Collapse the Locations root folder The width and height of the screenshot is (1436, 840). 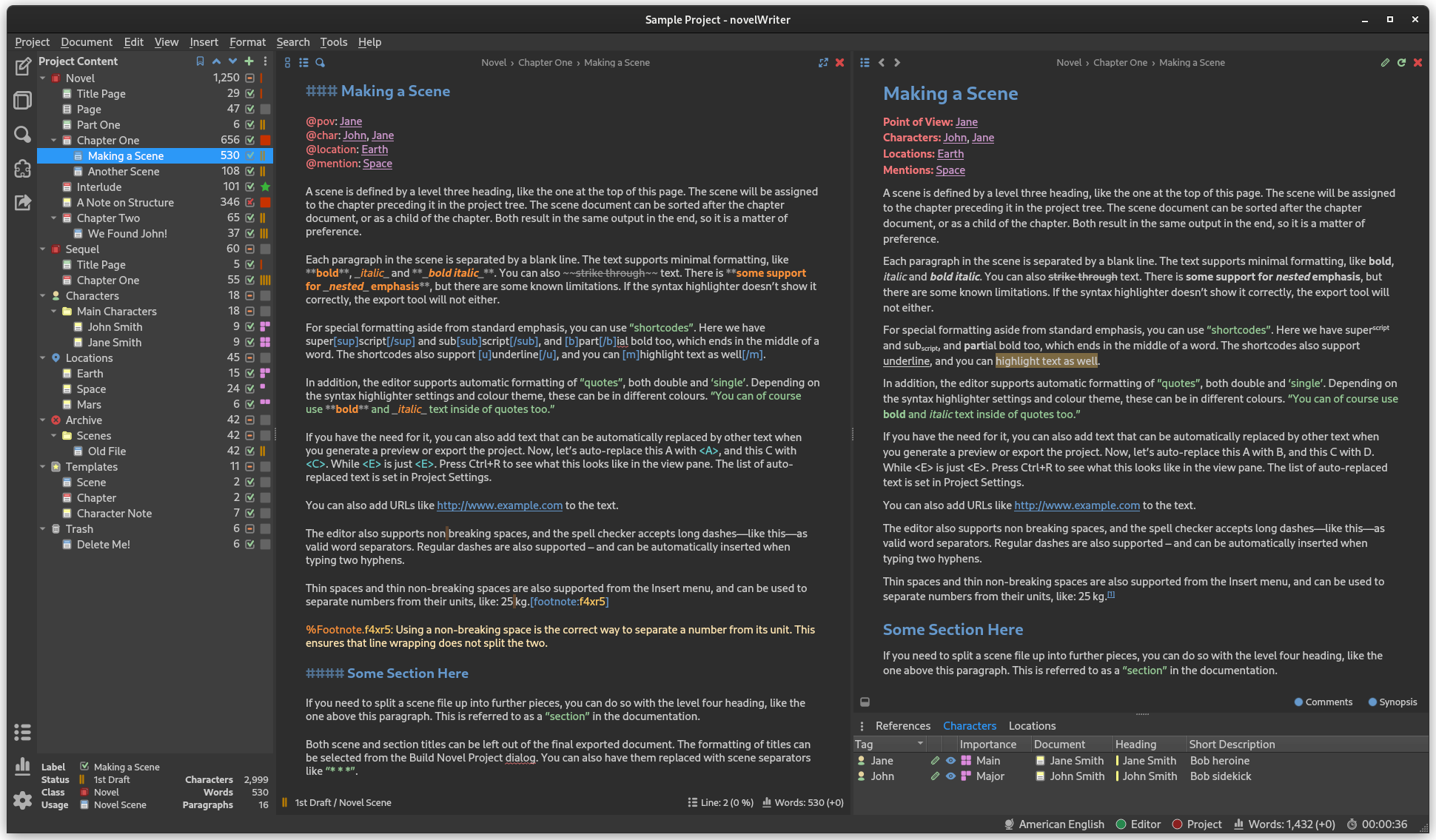click(x=43, y=358)
